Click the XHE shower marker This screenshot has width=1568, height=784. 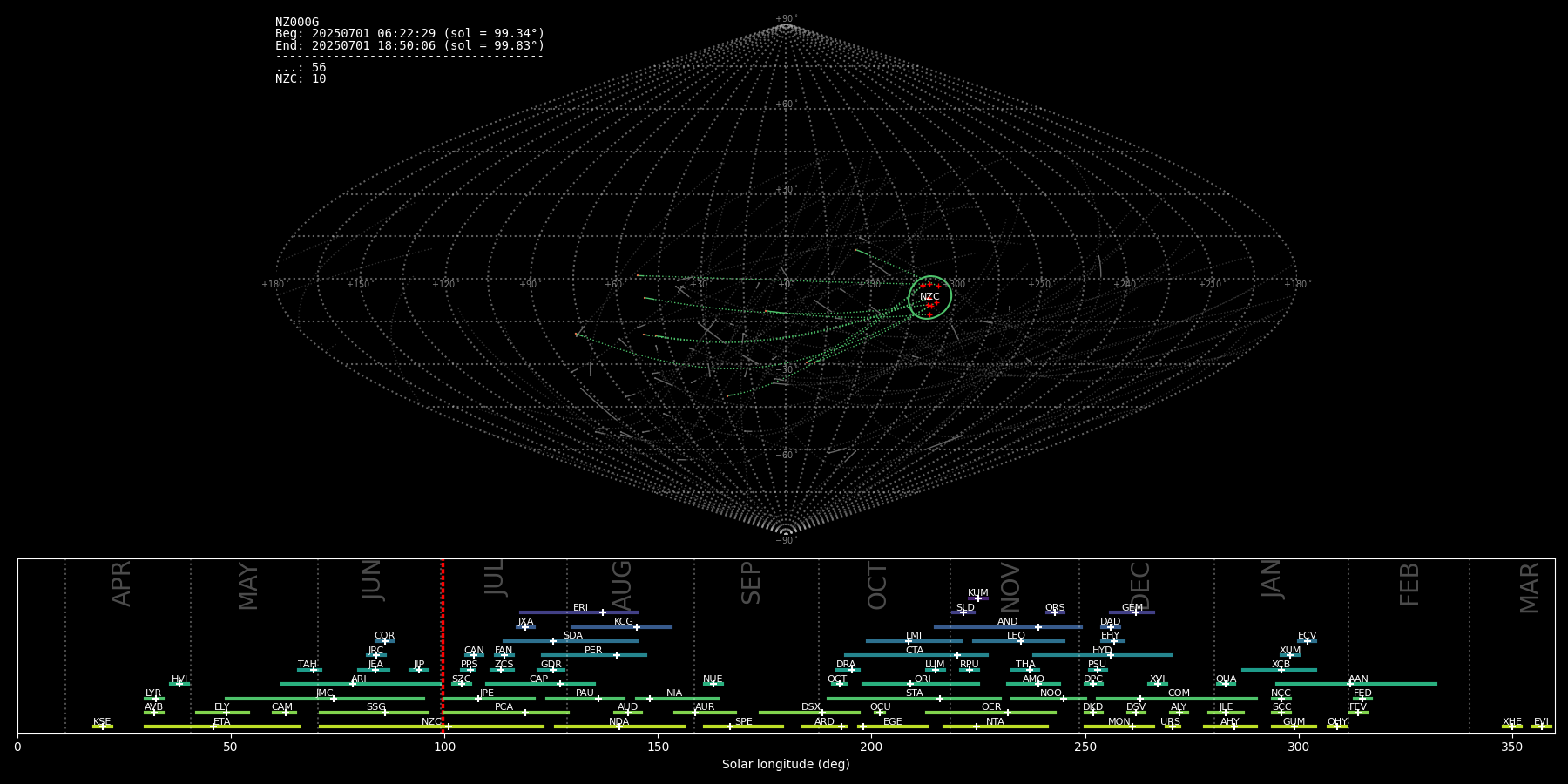[x=1511, y=727]
